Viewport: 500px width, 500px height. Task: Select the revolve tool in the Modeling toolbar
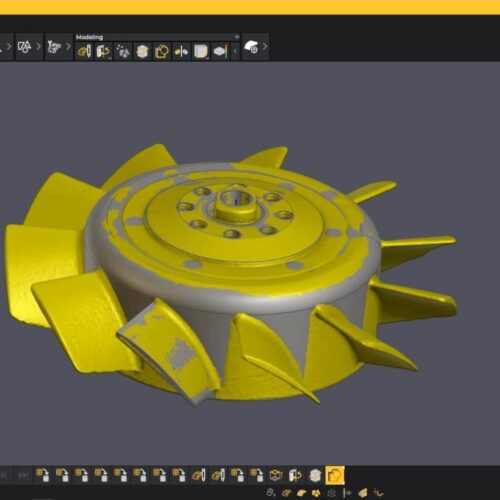(x=104, y=51)
